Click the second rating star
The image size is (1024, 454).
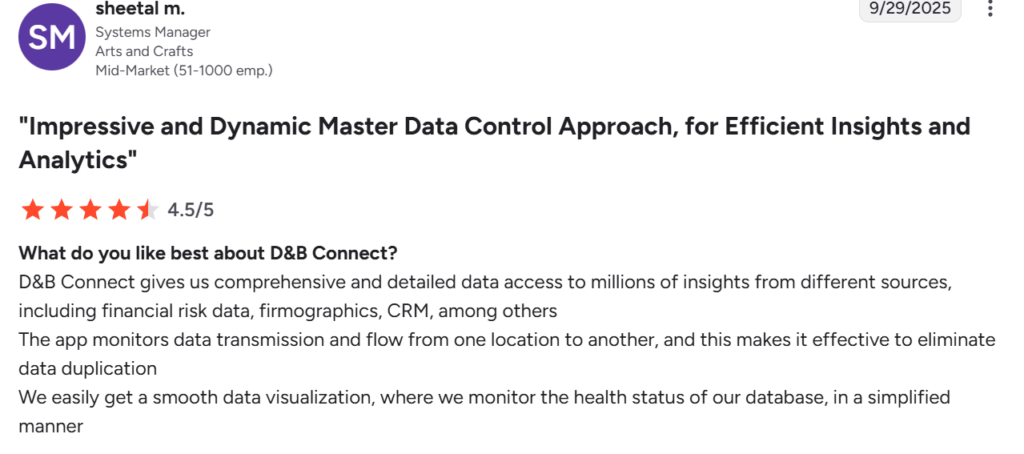pyautogui.click(x=61, y=210)
